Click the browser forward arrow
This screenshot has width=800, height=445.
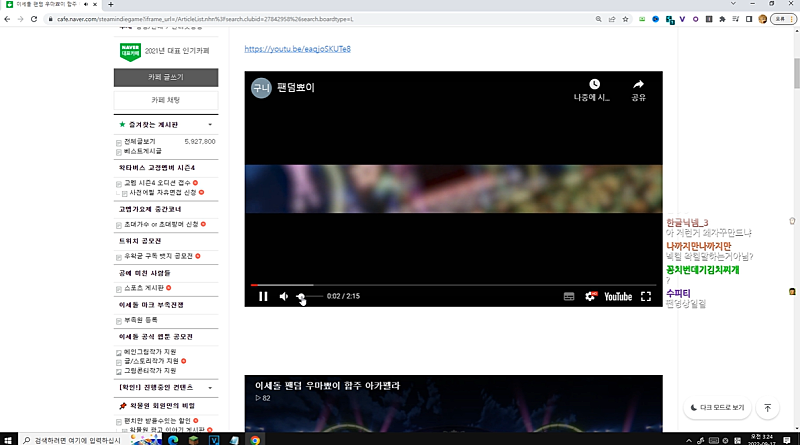pos(20,19)
